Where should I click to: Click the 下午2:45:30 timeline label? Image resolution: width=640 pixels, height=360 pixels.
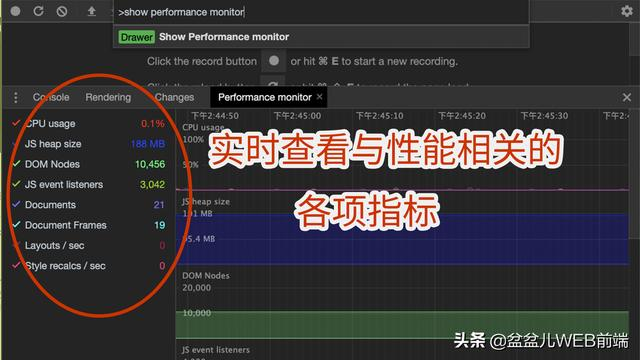pyautogui.click(x=544, y=116)
